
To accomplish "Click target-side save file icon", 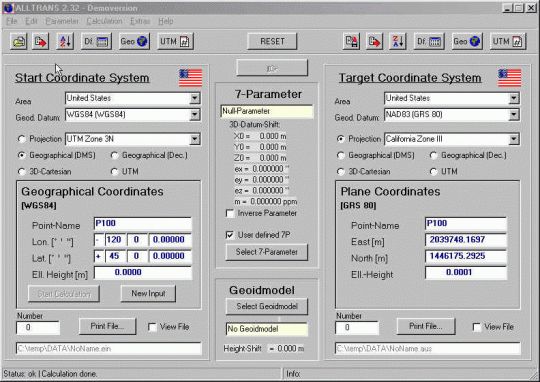I will pos(352,42).
